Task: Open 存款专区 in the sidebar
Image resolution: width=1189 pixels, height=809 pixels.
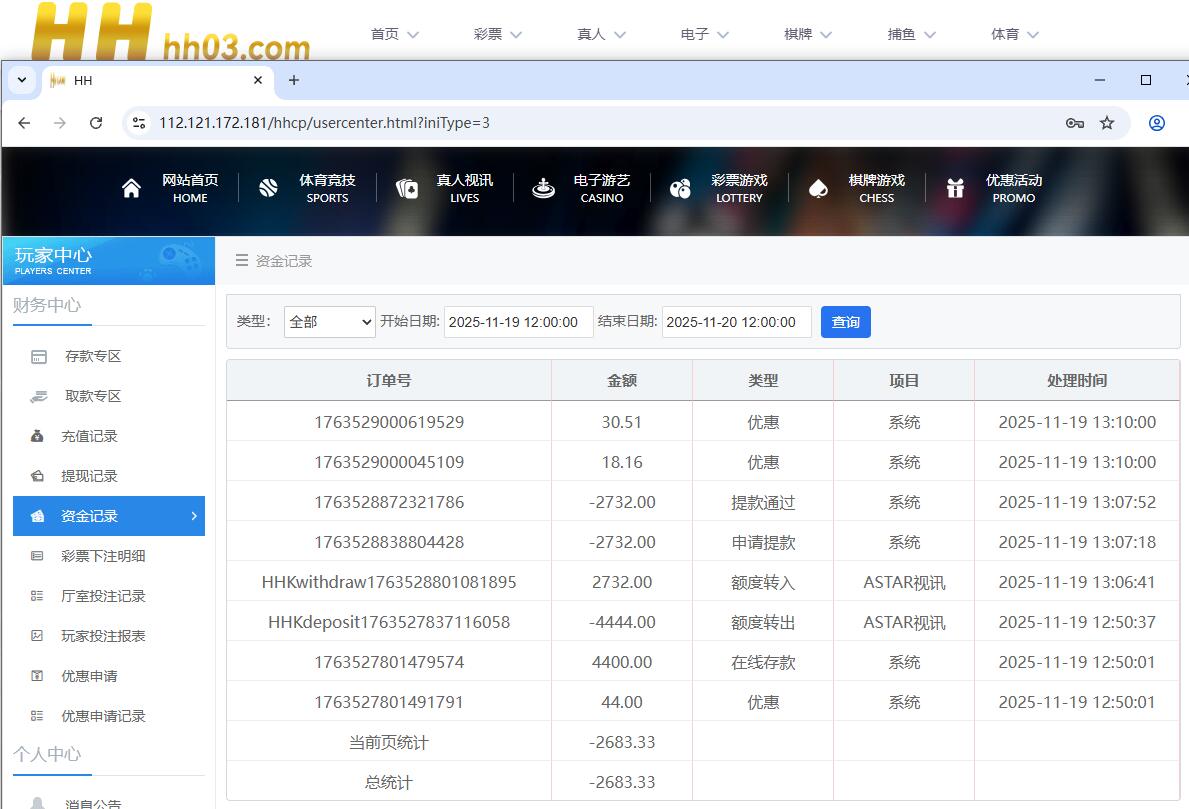Action: (92, 356)
